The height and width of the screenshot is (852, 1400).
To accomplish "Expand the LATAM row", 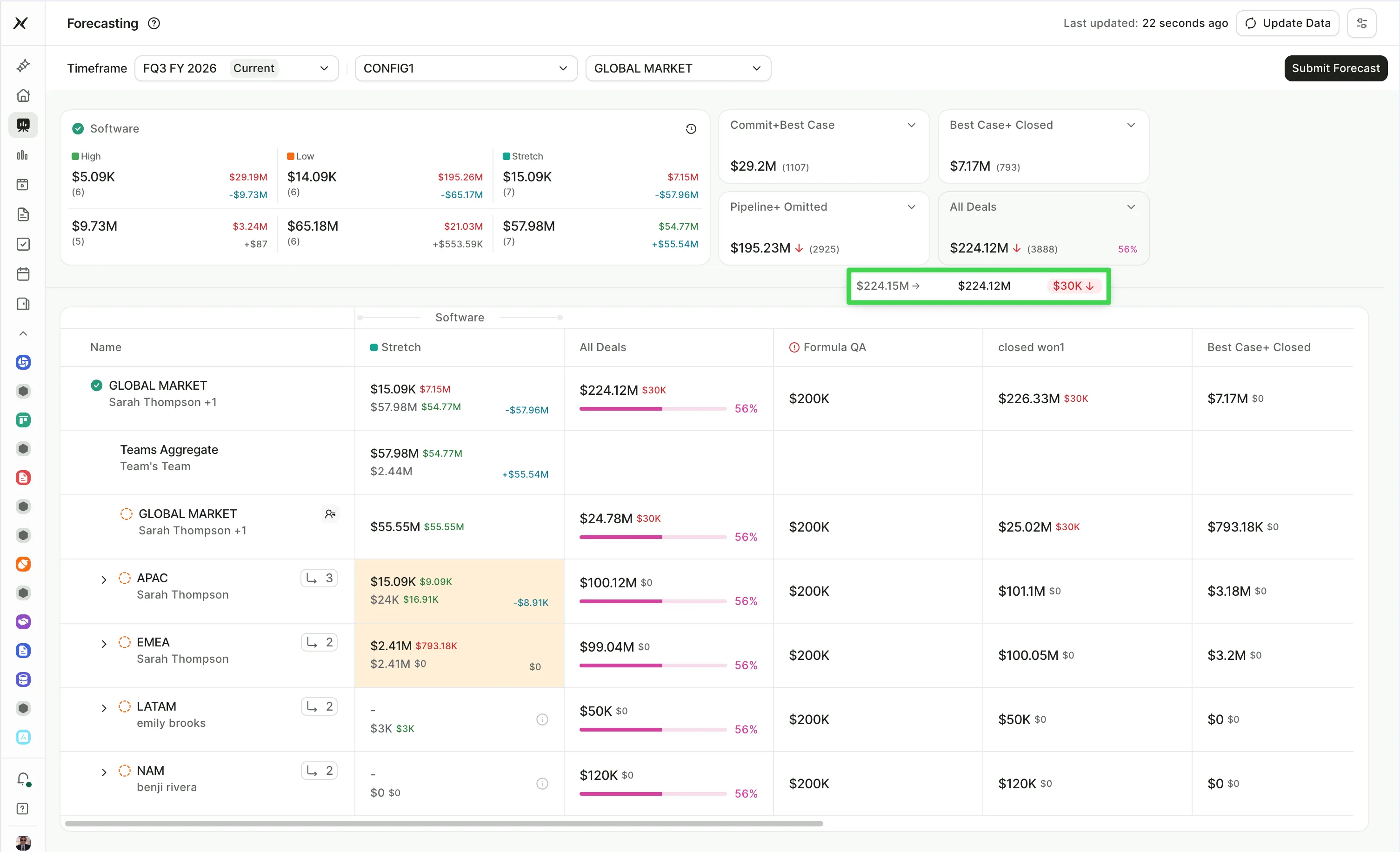I will point(103,708).
